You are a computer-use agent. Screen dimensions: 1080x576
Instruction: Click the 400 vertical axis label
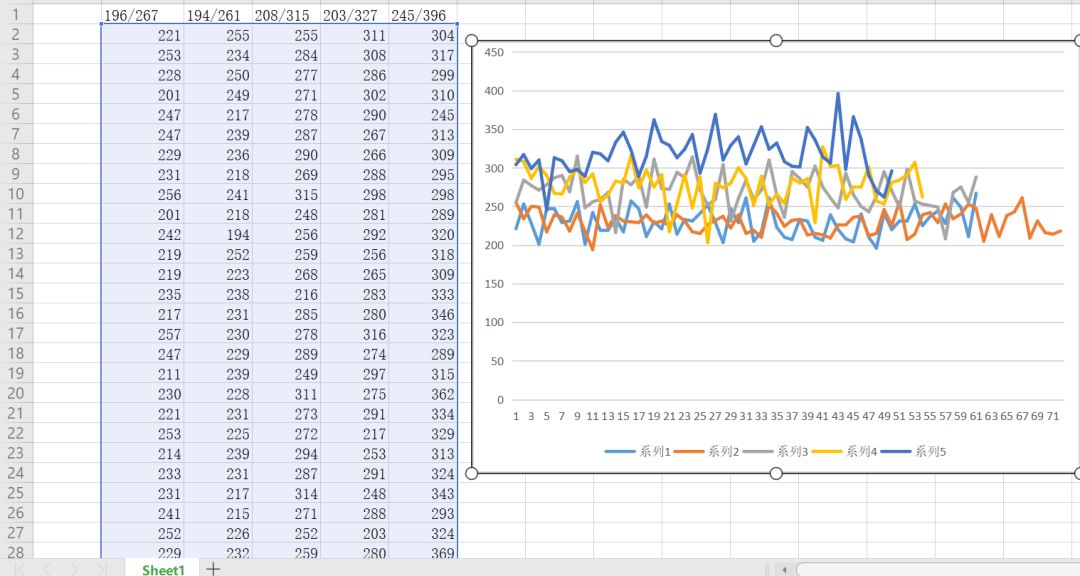494,91
